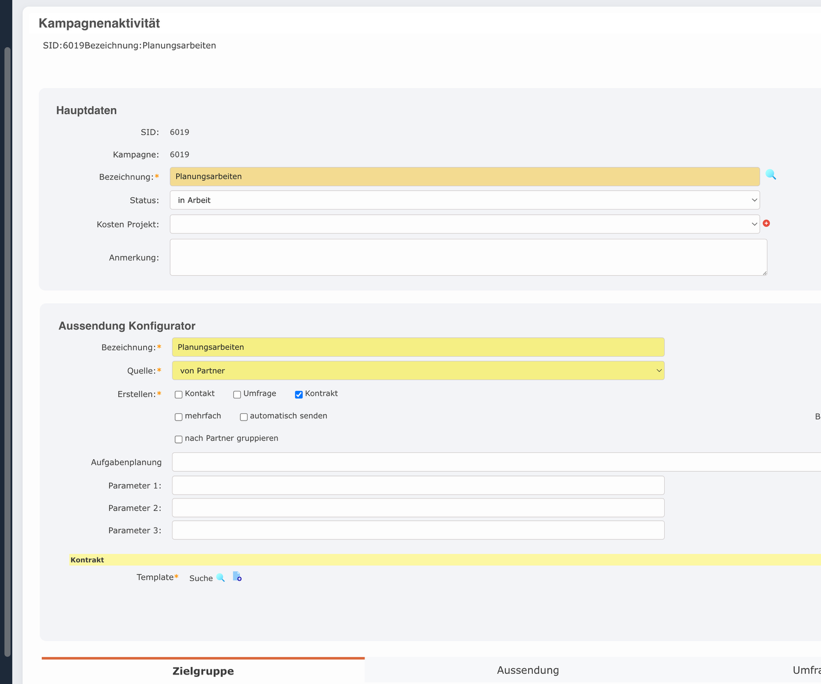Disable the Kontrakt checkbox under Erstellen
Screen dimensions: 821x684
[298, 393]
